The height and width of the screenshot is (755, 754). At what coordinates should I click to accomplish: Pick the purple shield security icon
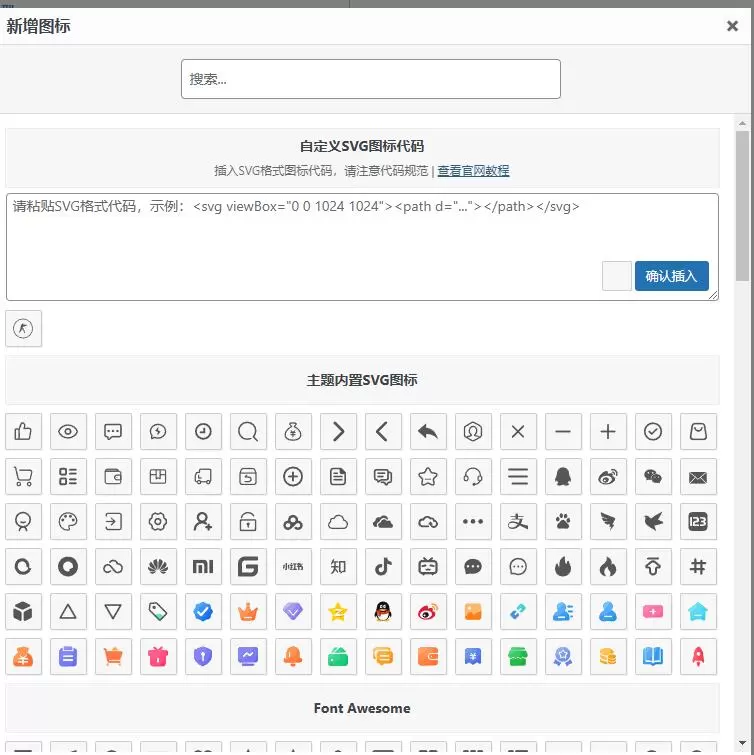pos(203,657)
